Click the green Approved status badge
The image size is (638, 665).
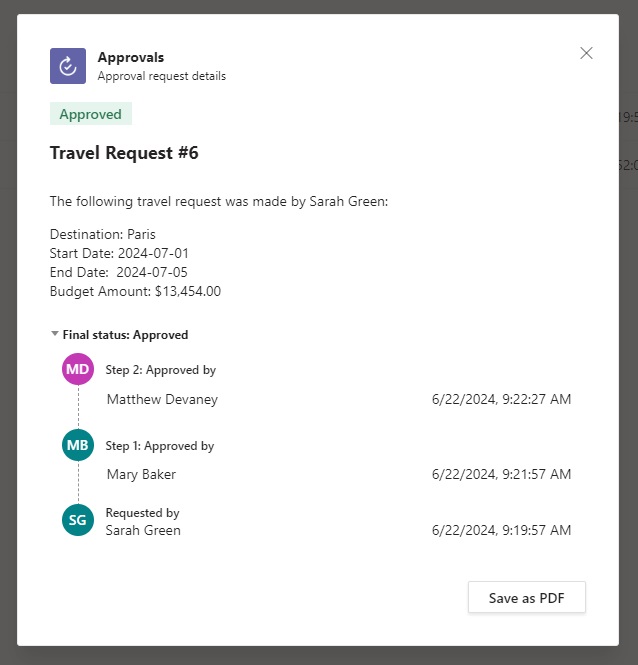(x=91, y=114)
